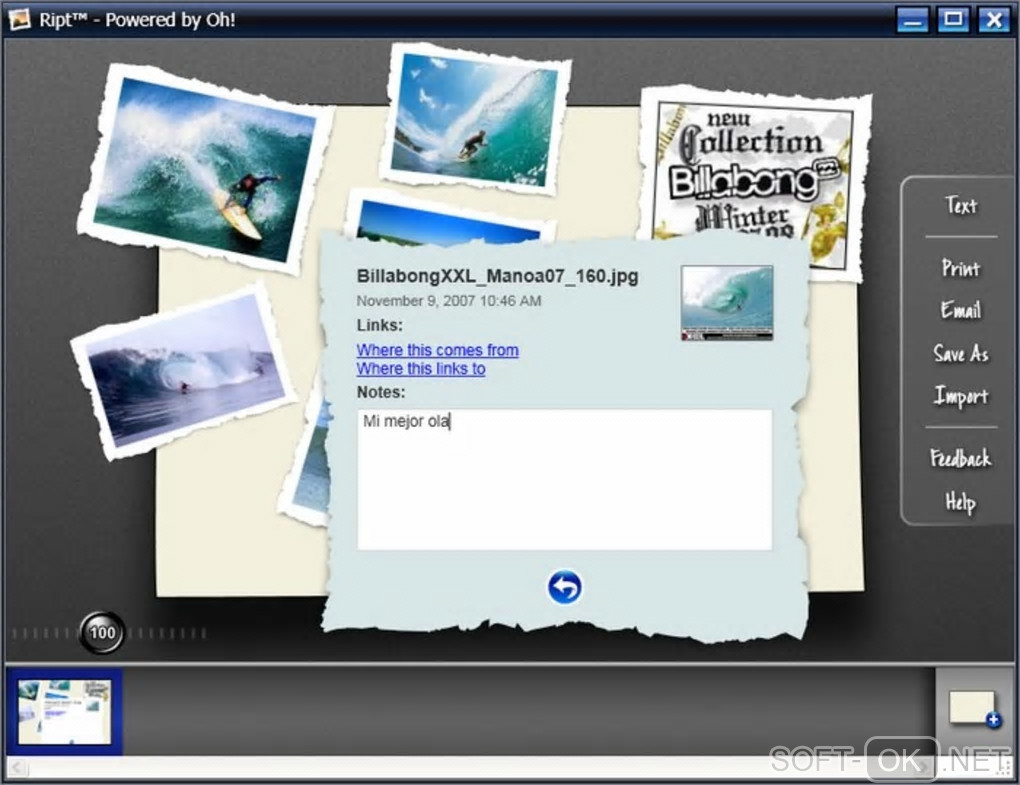
Task: Select Save As in side menu
Action: click(961, 353)
